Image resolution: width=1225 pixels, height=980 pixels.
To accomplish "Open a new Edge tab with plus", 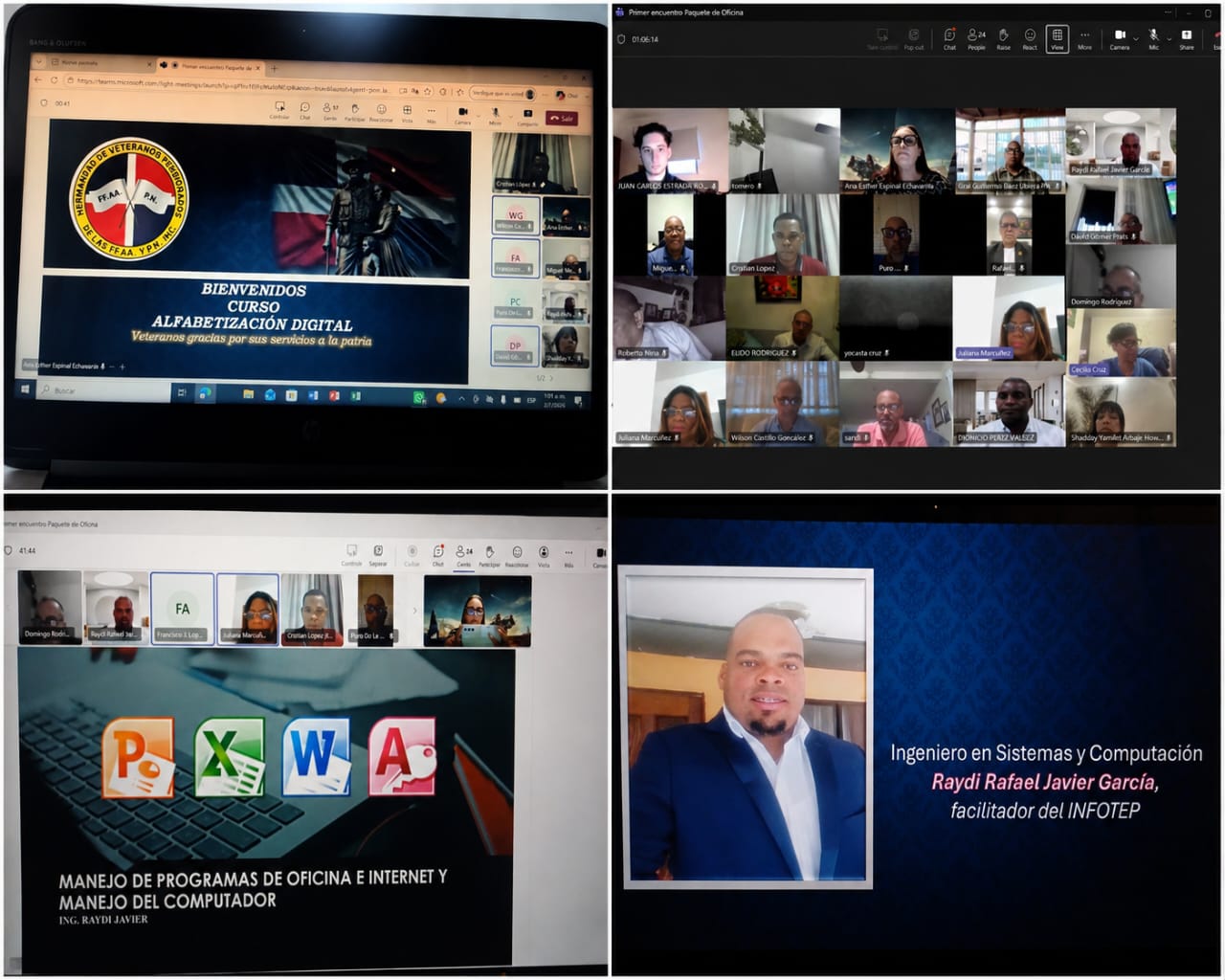I will tap(274, 69).
